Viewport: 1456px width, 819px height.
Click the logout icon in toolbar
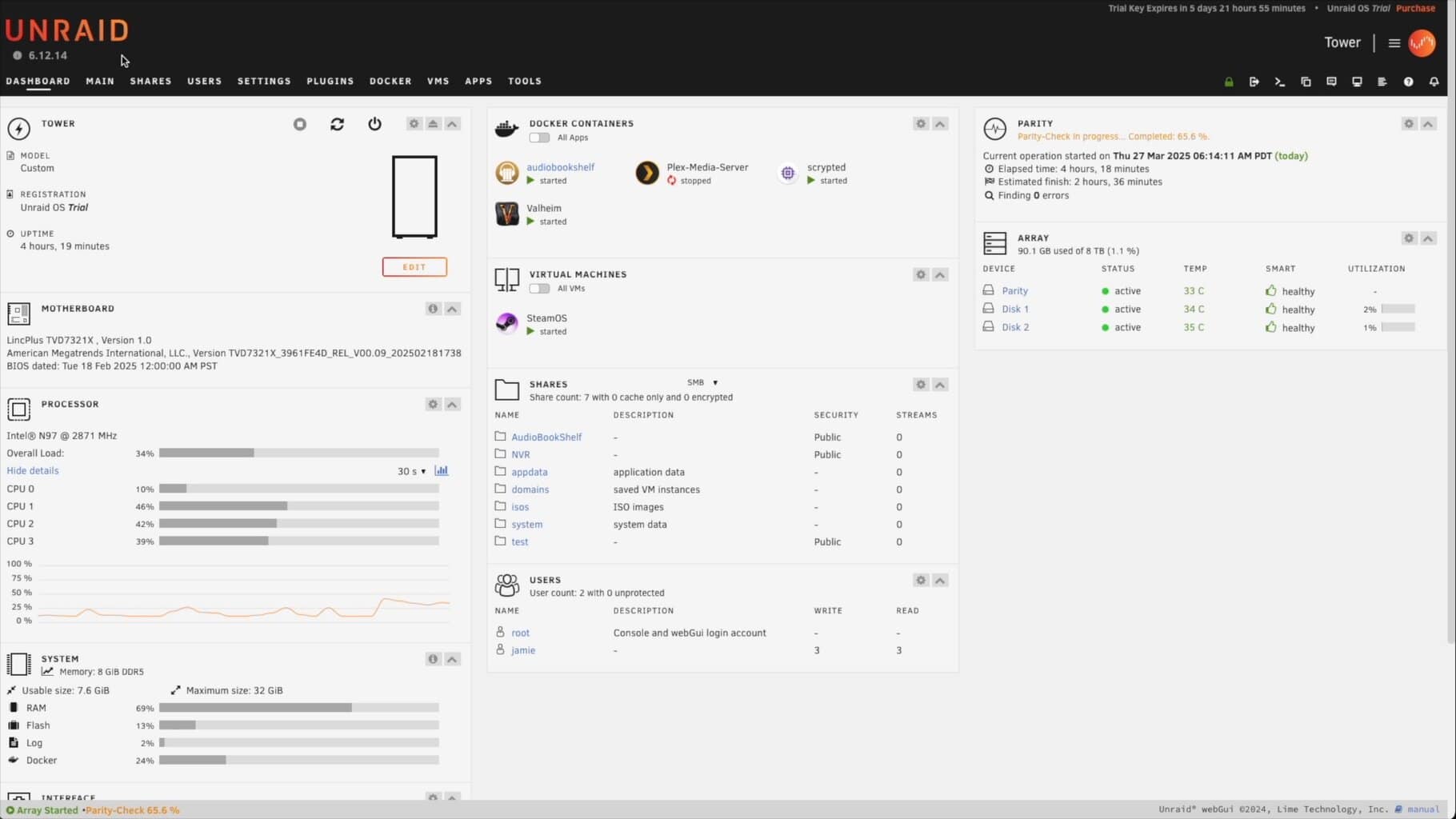pyautogui.click(x=1254, y=82)
